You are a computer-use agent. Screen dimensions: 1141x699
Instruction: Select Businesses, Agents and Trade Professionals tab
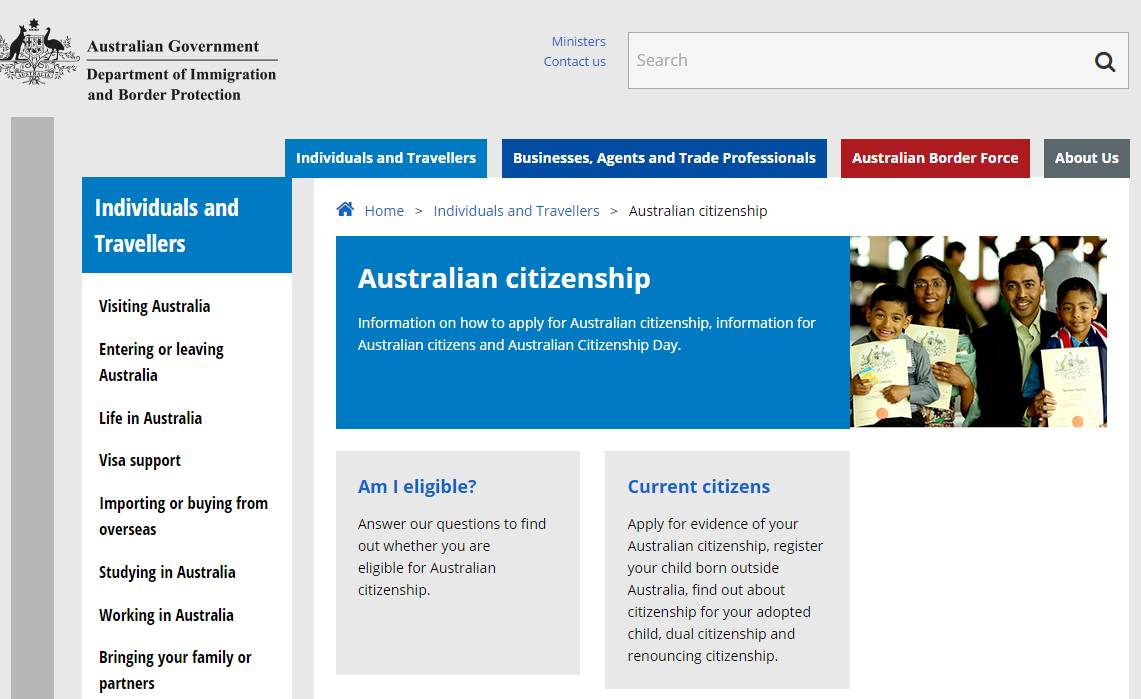(x=664, y=158)
